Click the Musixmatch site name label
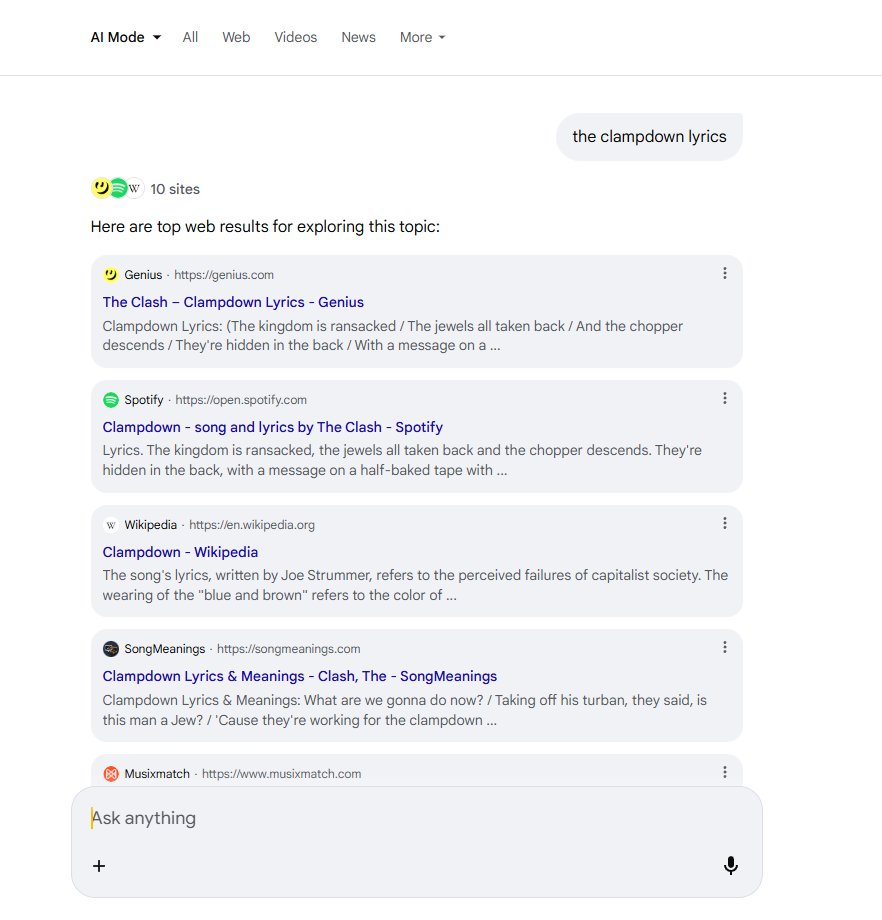882x920 pixels. pyautogui.click(x=157, y=774)
